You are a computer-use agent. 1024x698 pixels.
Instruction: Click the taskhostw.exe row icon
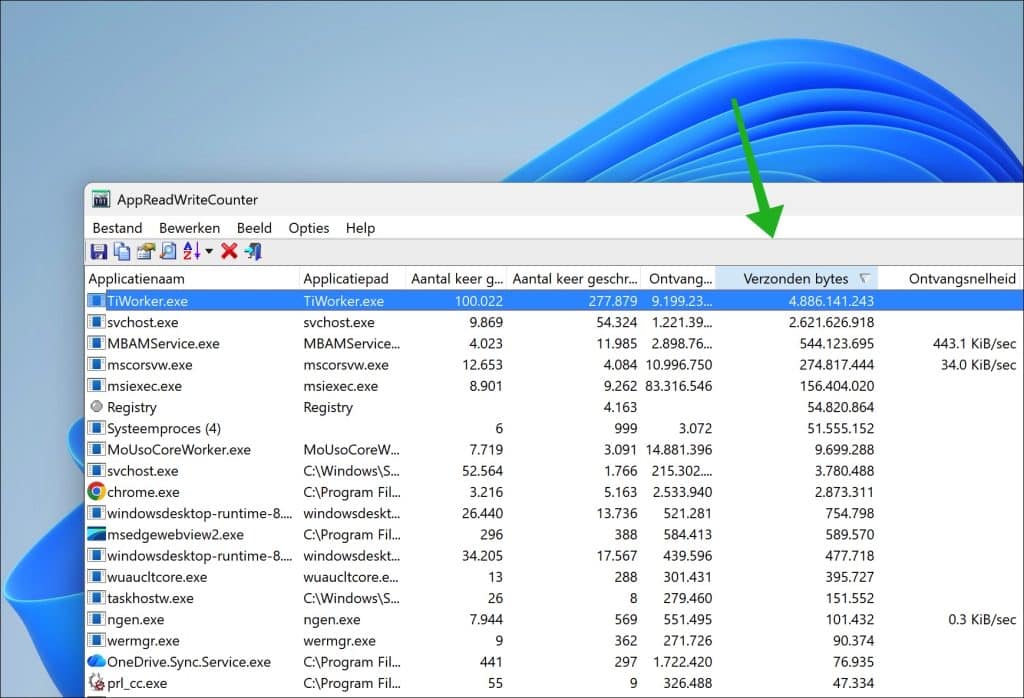(x=96, y=597)
